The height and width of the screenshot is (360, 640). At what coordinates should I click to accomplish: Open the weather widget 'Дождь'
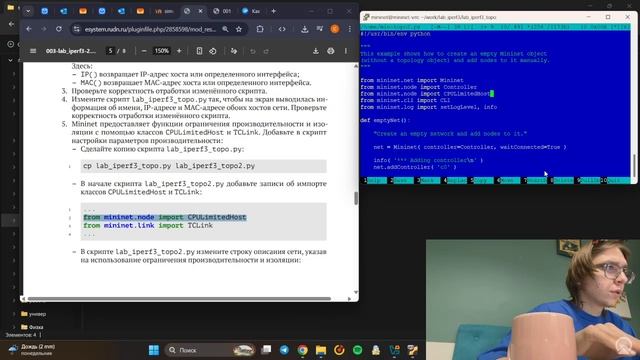click(32, 349)
